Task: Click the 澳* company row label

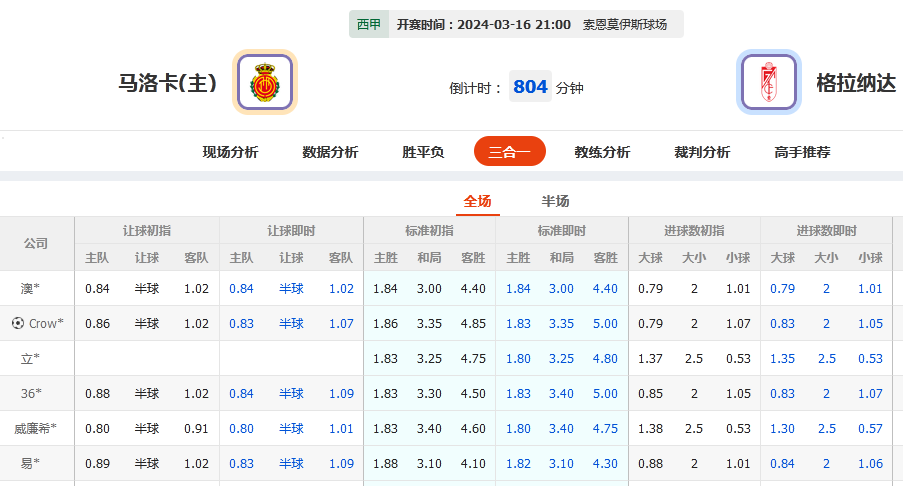Action: (30, 288)
